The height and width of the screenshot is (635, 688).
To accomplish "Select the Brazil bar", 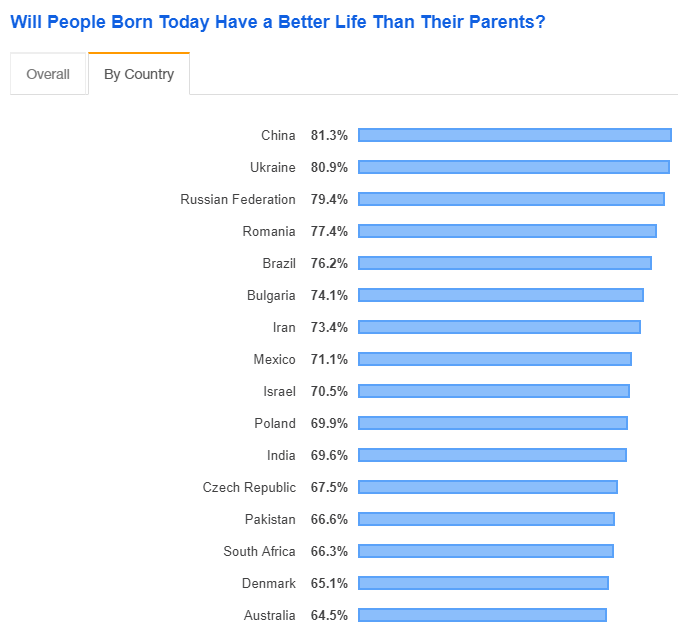I will coord(505,263).
